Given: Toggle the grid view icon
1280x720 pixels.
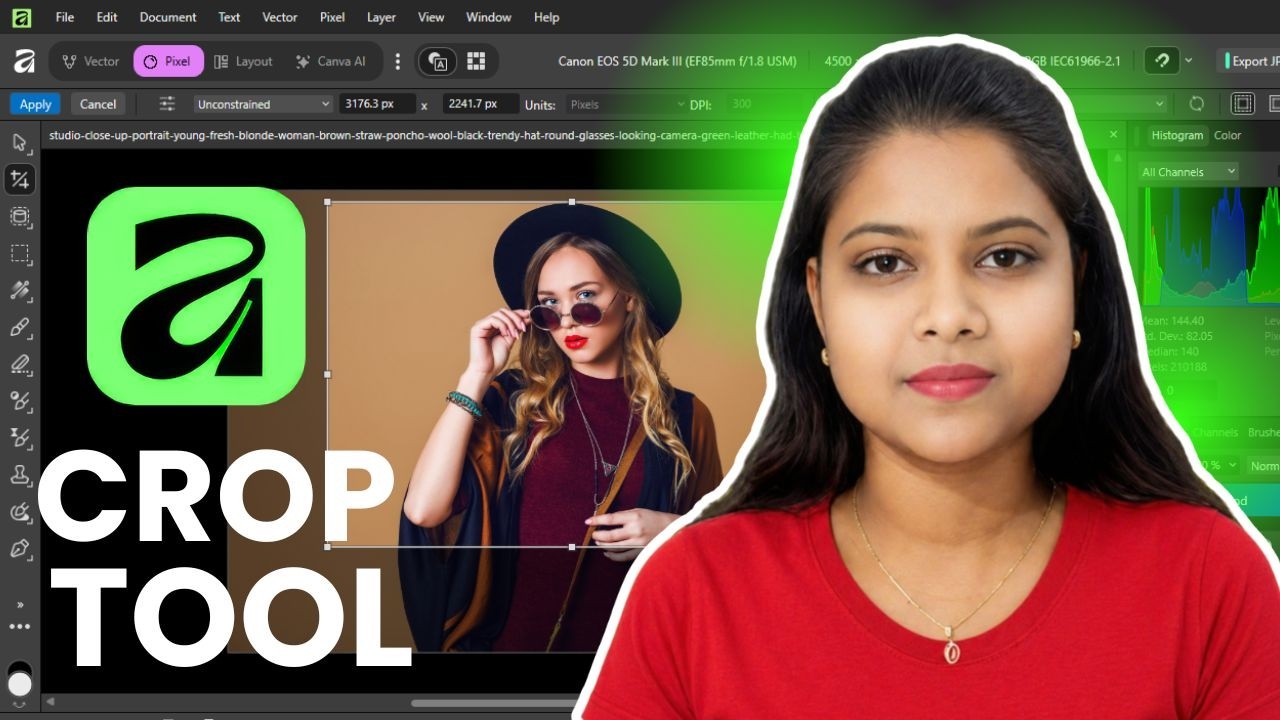Looking at the screenshot, I should pyautogui.click(x=476, y=61).
